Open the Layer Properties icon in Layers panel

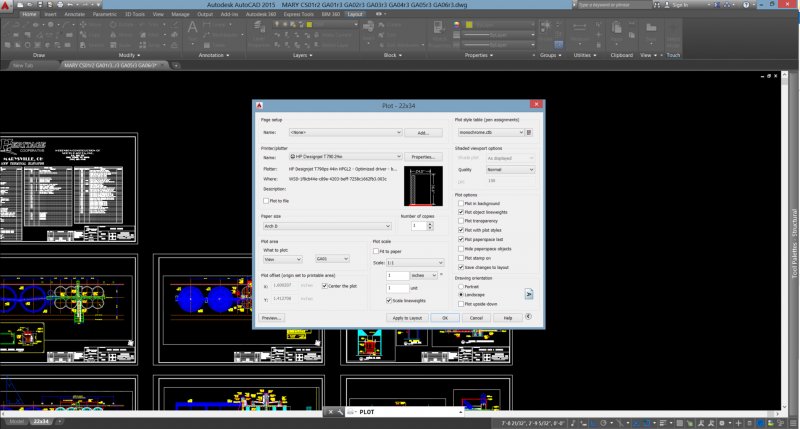coord(259,28)
